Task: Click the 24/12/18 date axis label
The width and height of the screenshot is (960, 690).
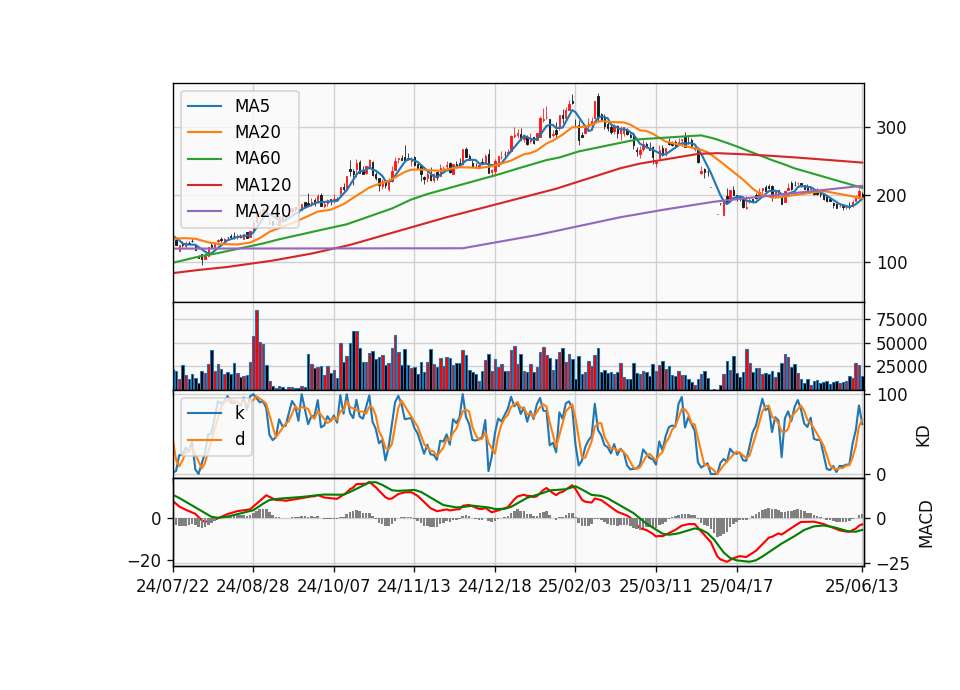Action: tap(495, 586)
